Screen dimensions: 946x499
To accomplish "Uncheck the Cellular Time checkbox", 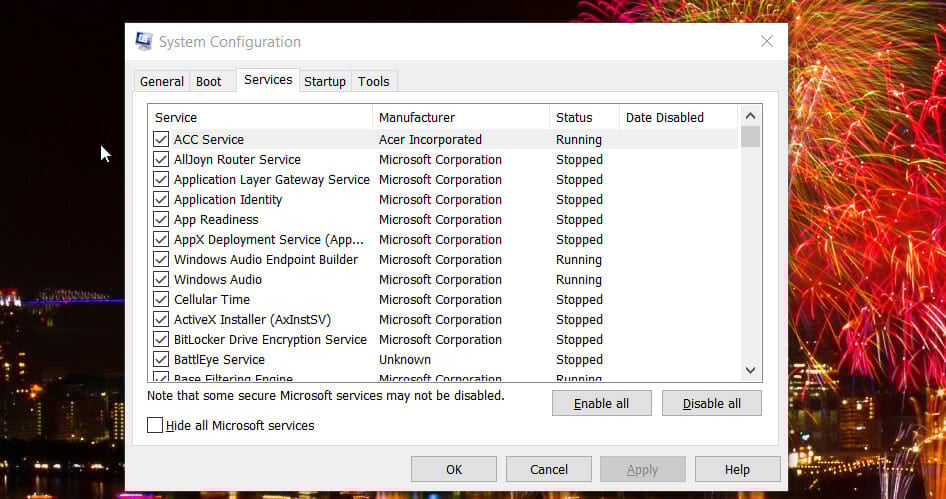I will coord(160,299).
